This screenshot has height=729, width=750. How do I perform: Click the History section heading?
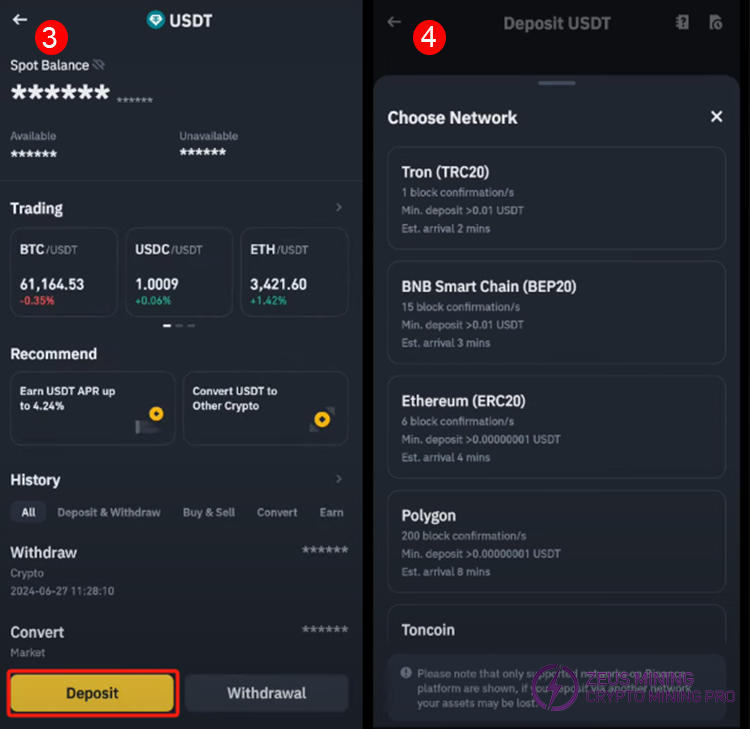pyautogui.click(x=35, y=480)
